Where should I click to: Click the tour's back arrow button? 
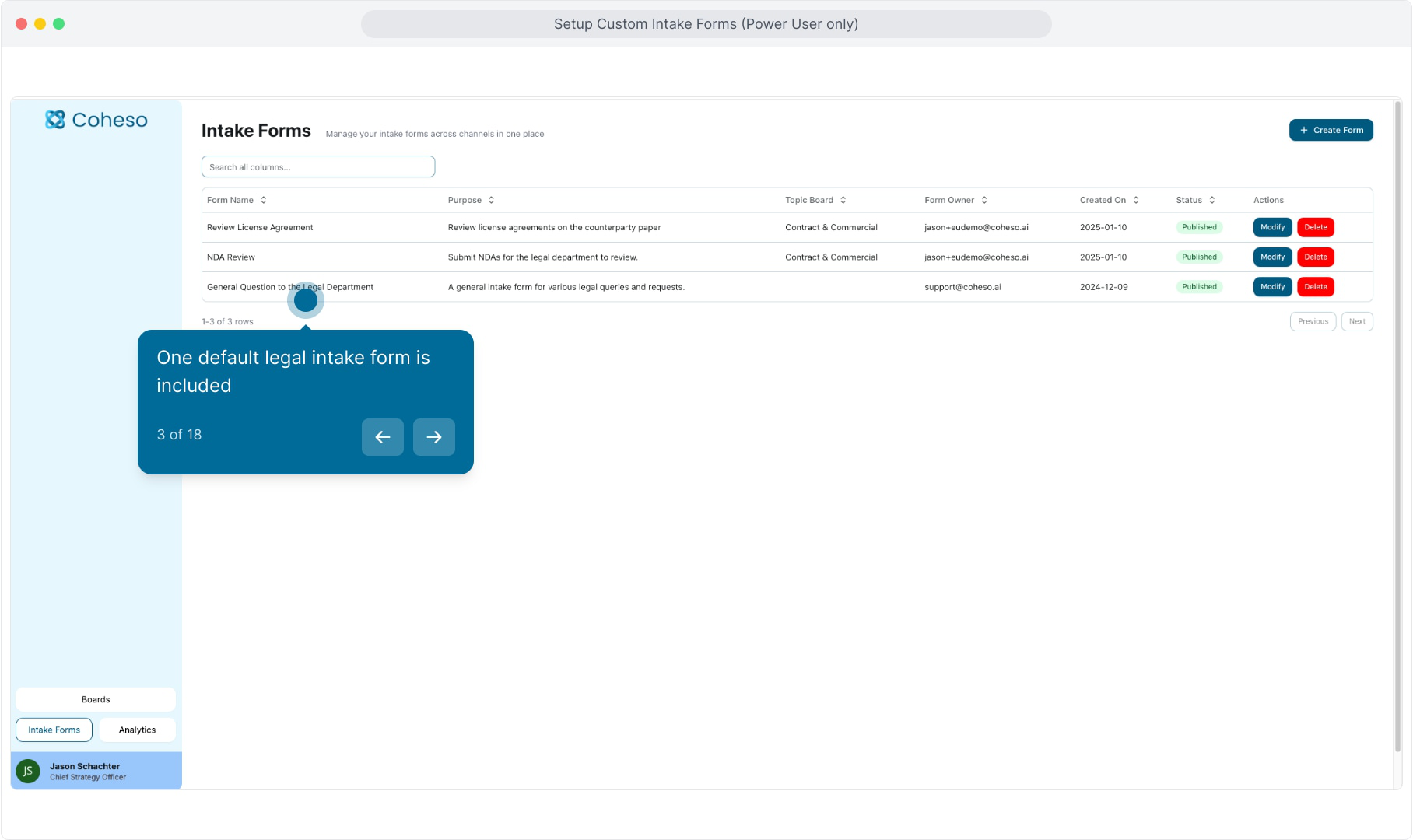[382, 437]
